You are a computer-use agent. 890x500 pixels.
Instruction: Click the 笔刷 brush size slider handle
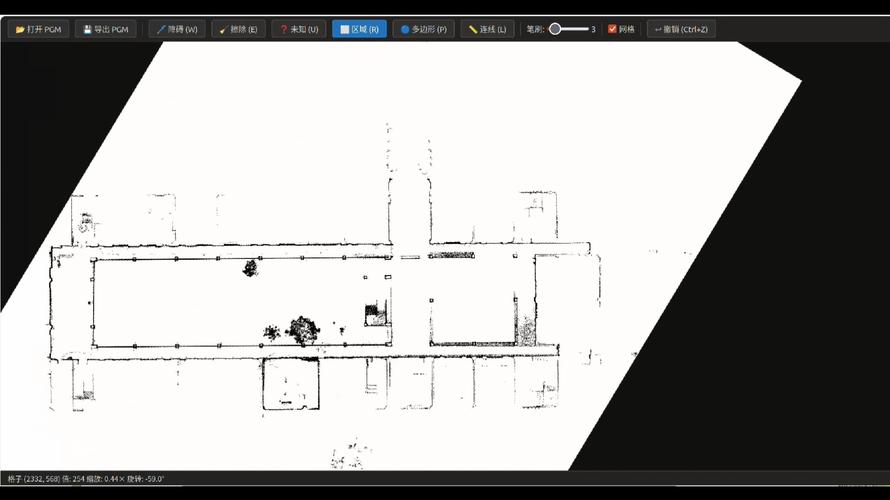[555, 29]
